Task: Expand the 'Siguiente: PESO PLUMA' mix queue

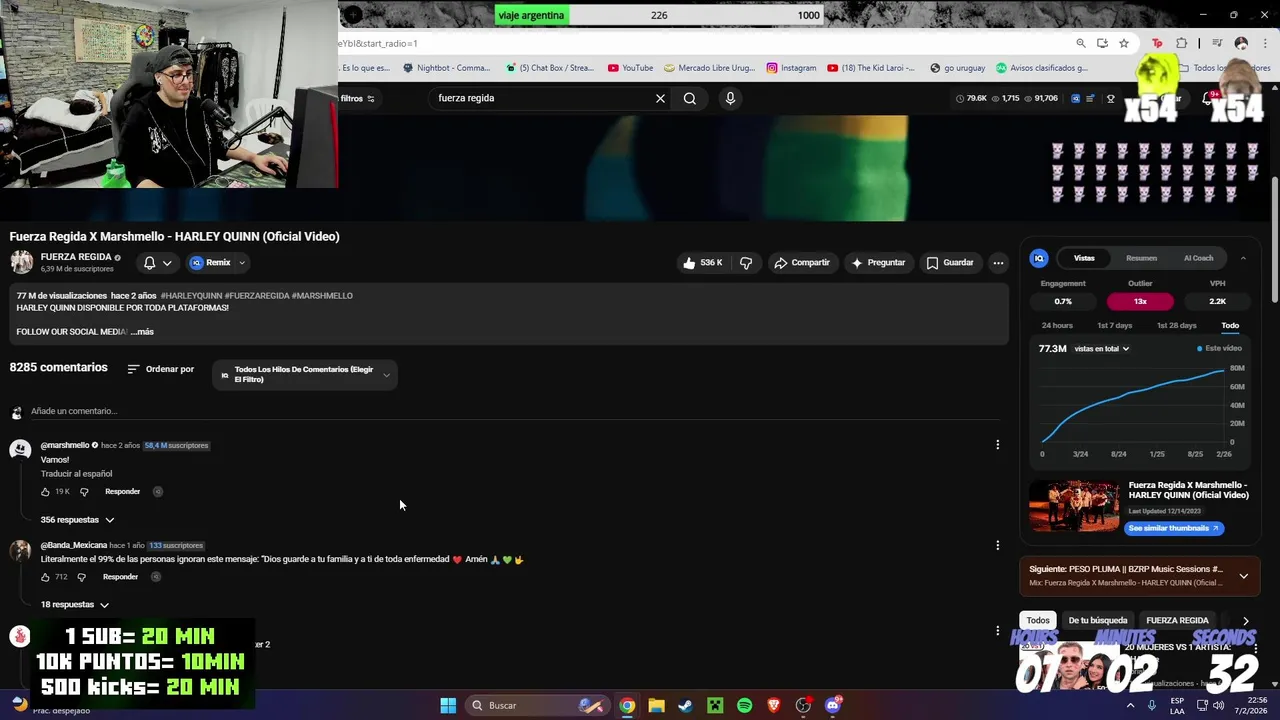Action: (1243, 576)
